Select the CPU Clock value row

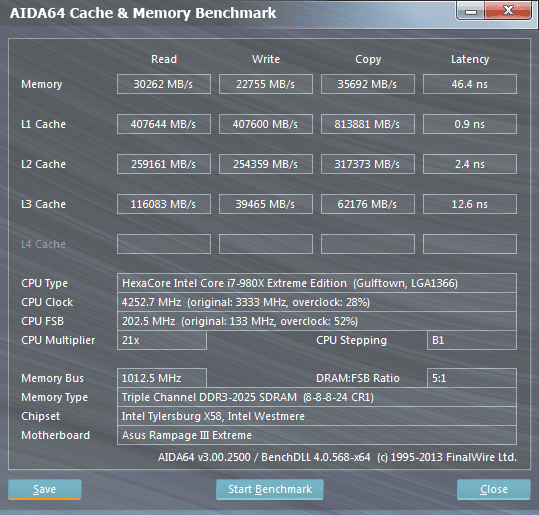click(x=317, y=302)
